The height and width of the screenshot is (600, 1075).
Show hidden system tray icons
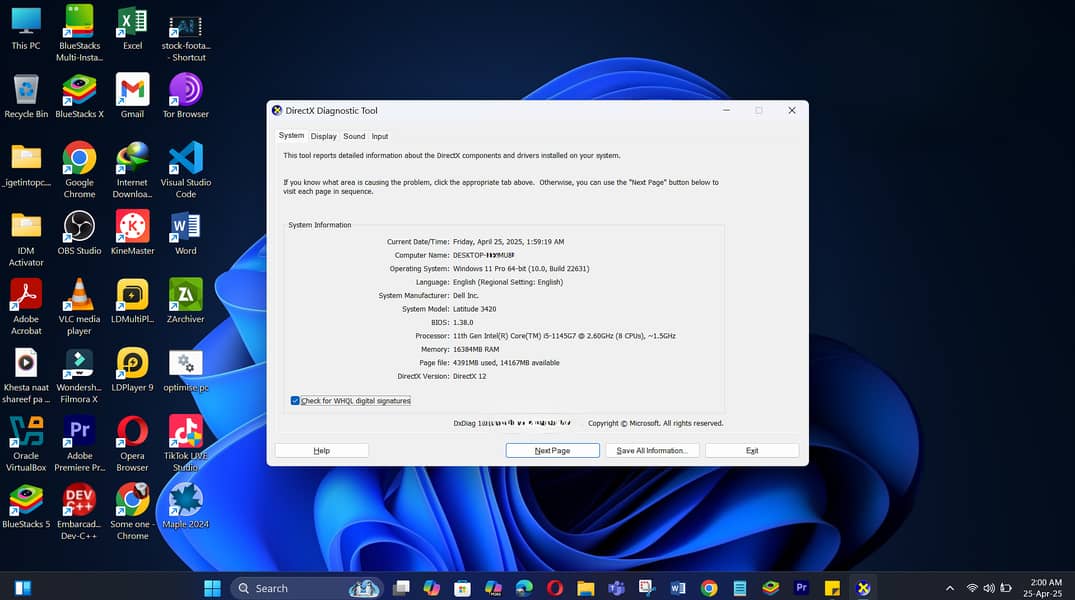pyautogui.click(x=950, y=588)
